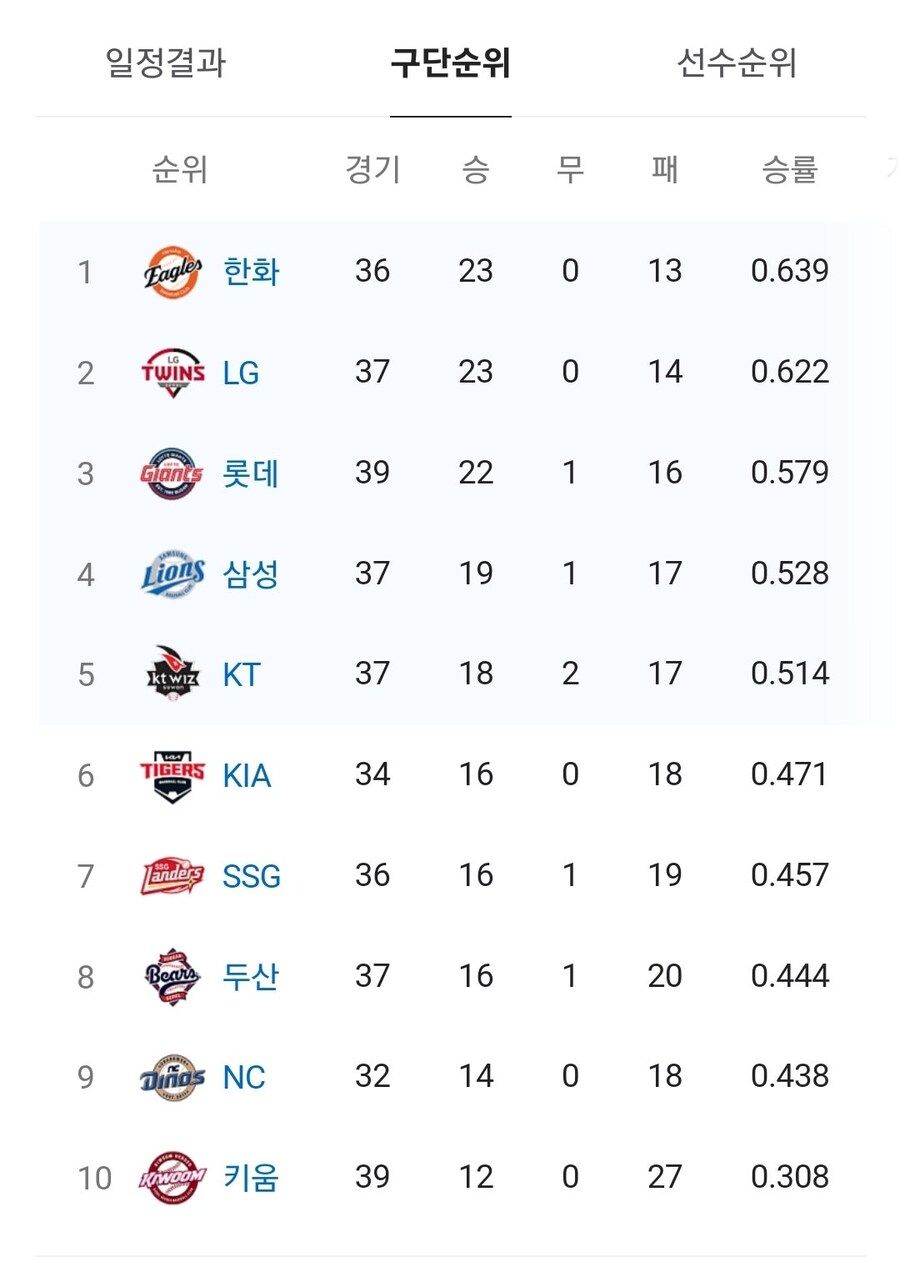Open the 키움 team name link
The width and height of the screenshot is (900, 1262).
[251, 1179]
